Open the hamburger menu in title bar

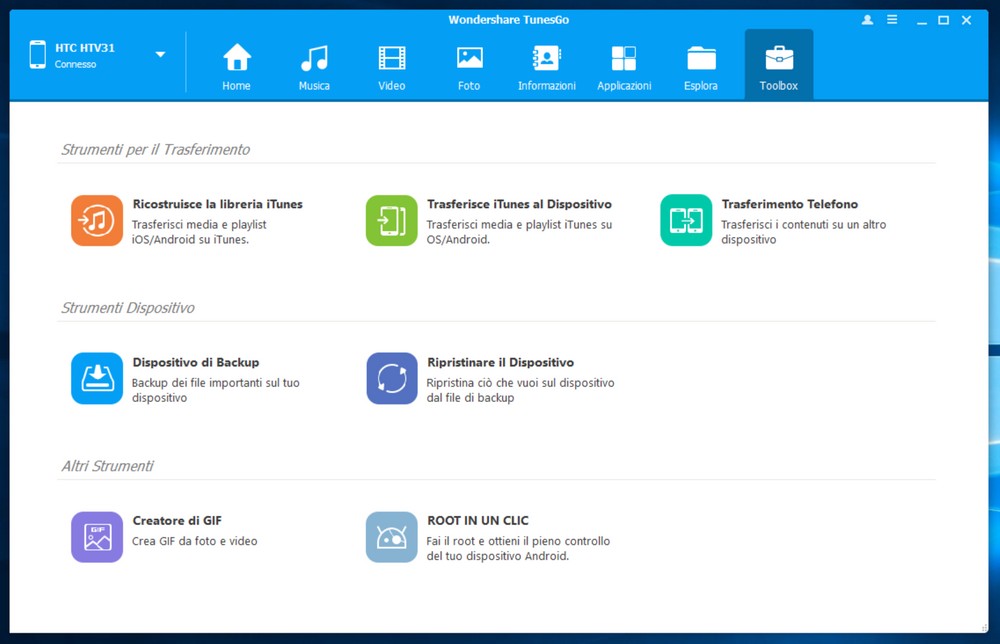pyautogui.click(x=892, y=20)
